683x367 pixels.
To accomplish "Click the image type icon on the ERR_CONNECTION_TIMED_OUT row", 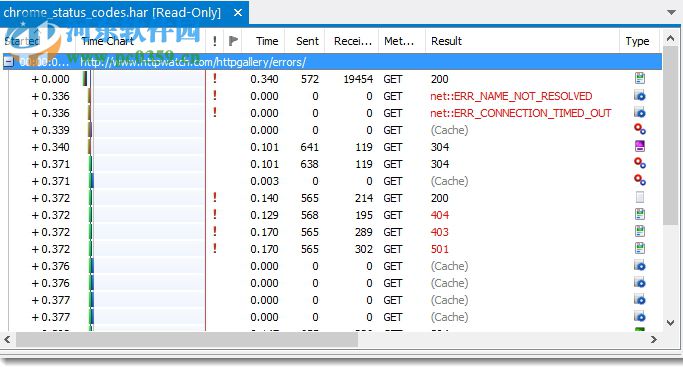I will tap(639, 113).
